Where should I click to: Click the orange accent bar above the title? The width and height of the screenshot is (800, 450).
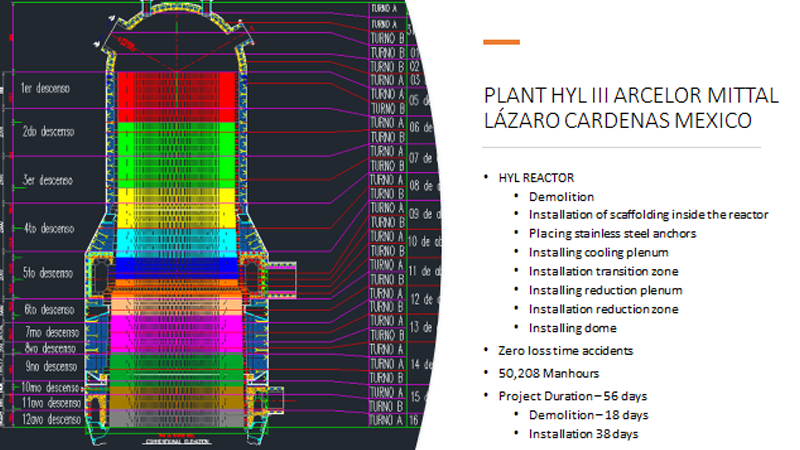click(x=501, y=42)
